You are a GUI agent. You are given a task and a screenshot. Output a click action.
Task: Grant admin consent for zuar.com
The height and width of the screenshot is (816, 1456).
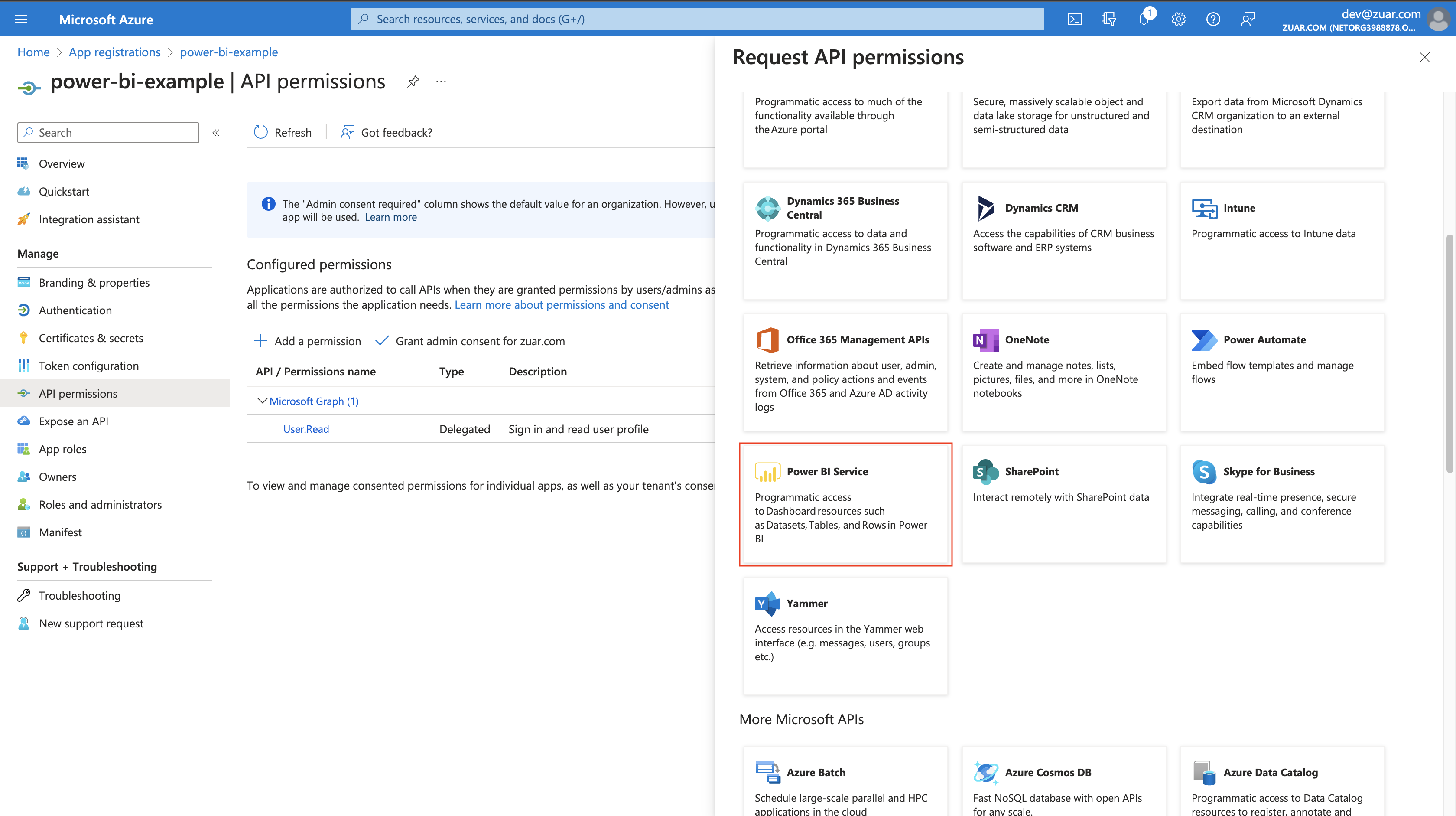coord(470,341)
